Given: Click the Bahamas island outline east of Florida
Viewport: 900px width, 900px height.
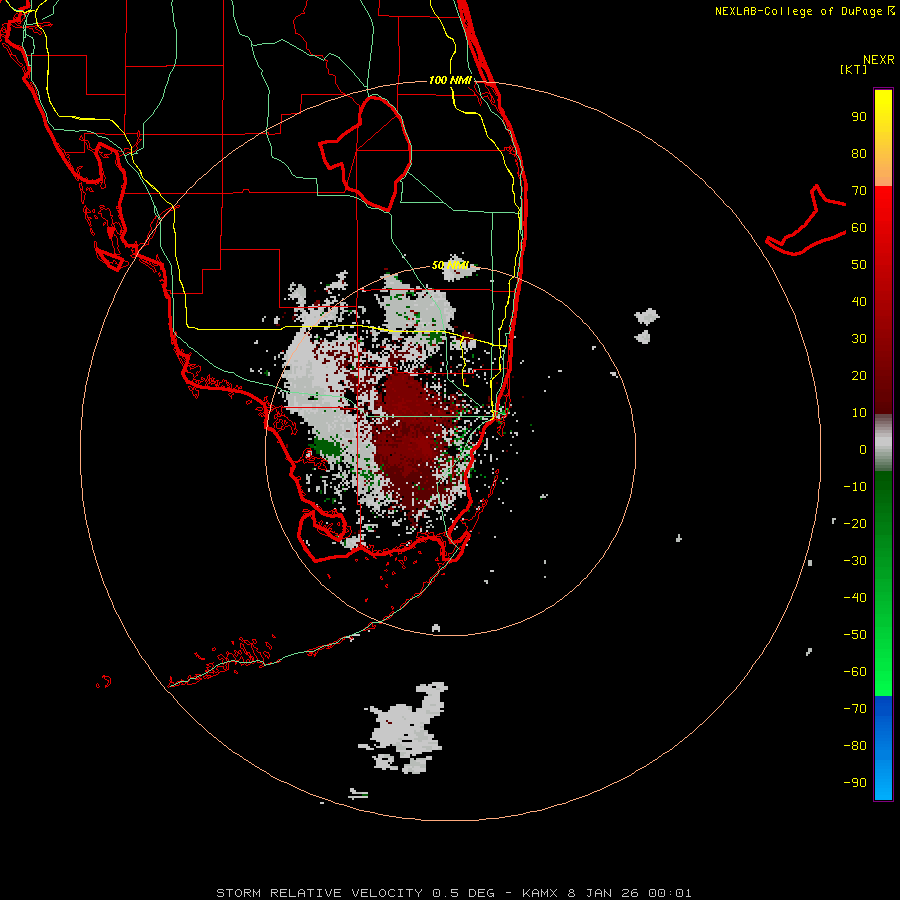Looking at the screenshot, I should [806, 220].
